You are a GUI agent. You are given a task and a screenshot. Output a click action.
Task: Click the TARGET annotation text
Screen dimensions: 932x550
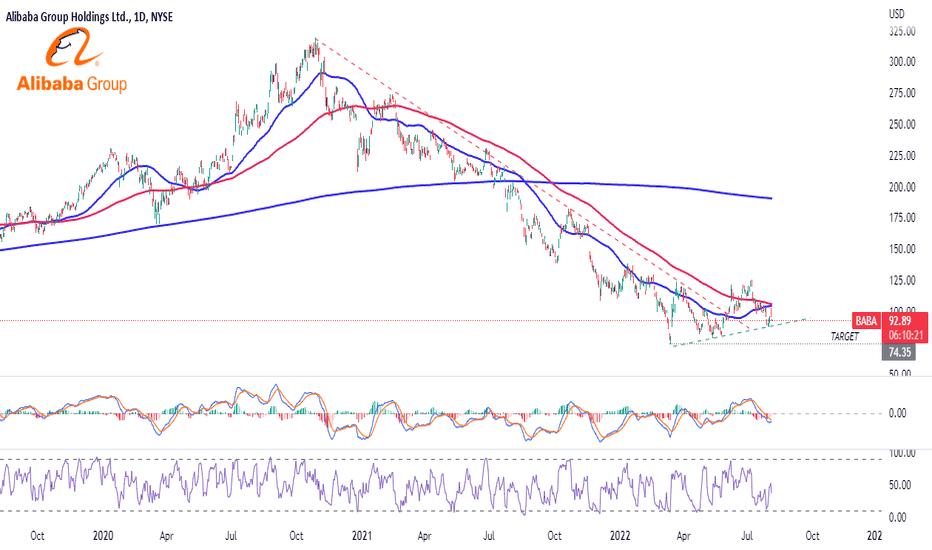[844, 337]
